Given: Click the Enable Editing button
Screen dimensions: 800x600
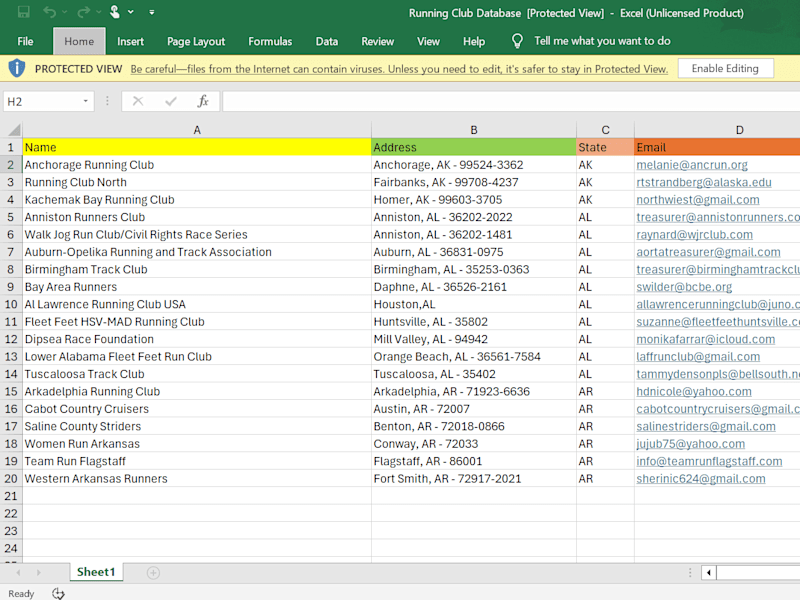Looking at the screenshot, I should 725,68.
